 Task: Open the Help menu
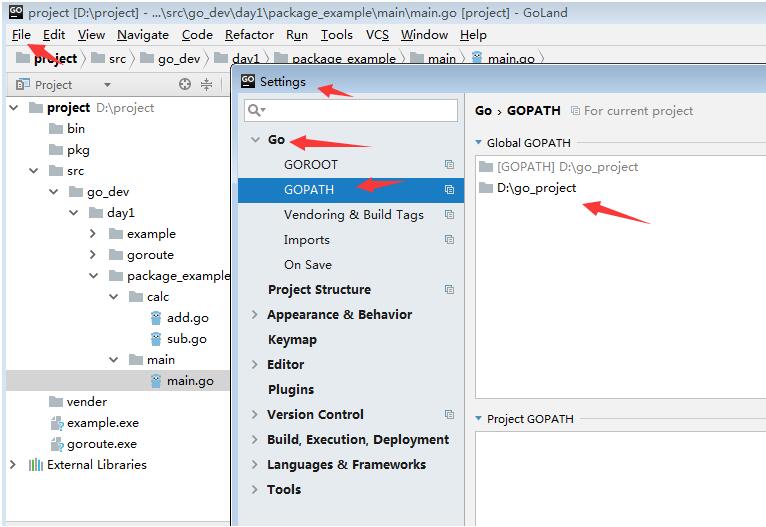(x=473, y=35)
